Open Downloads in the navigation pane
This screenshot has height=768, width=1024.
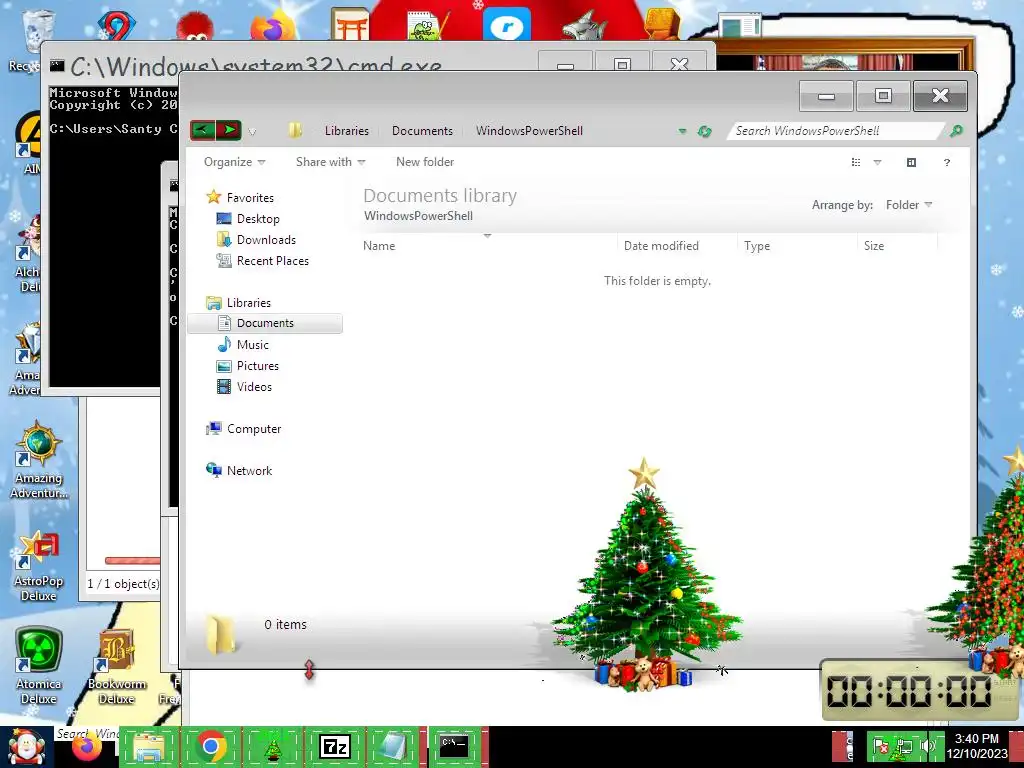tap(256, 240)
